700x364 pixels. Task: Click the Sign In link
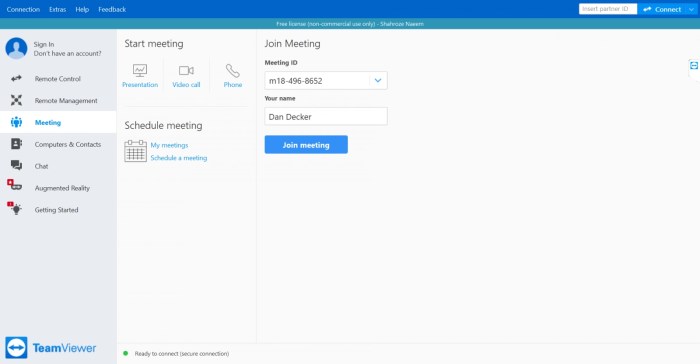44,44
